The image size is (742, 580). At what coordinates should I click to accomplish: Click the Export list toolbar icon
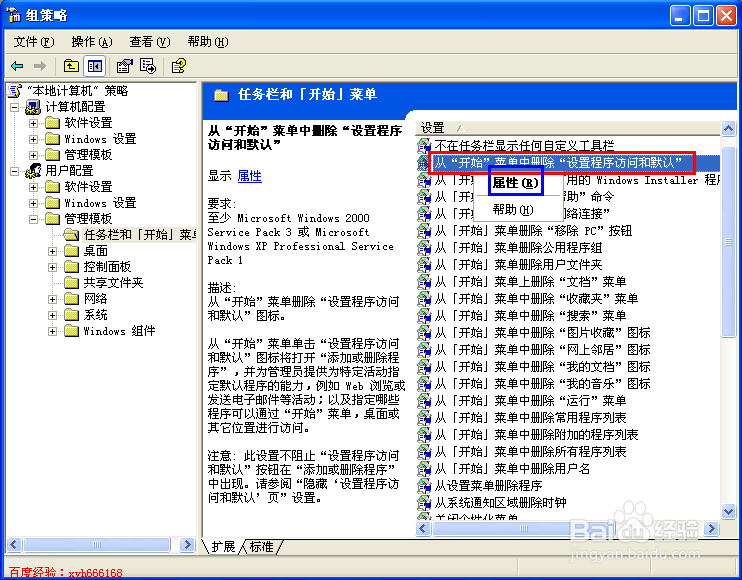(148, 66)
